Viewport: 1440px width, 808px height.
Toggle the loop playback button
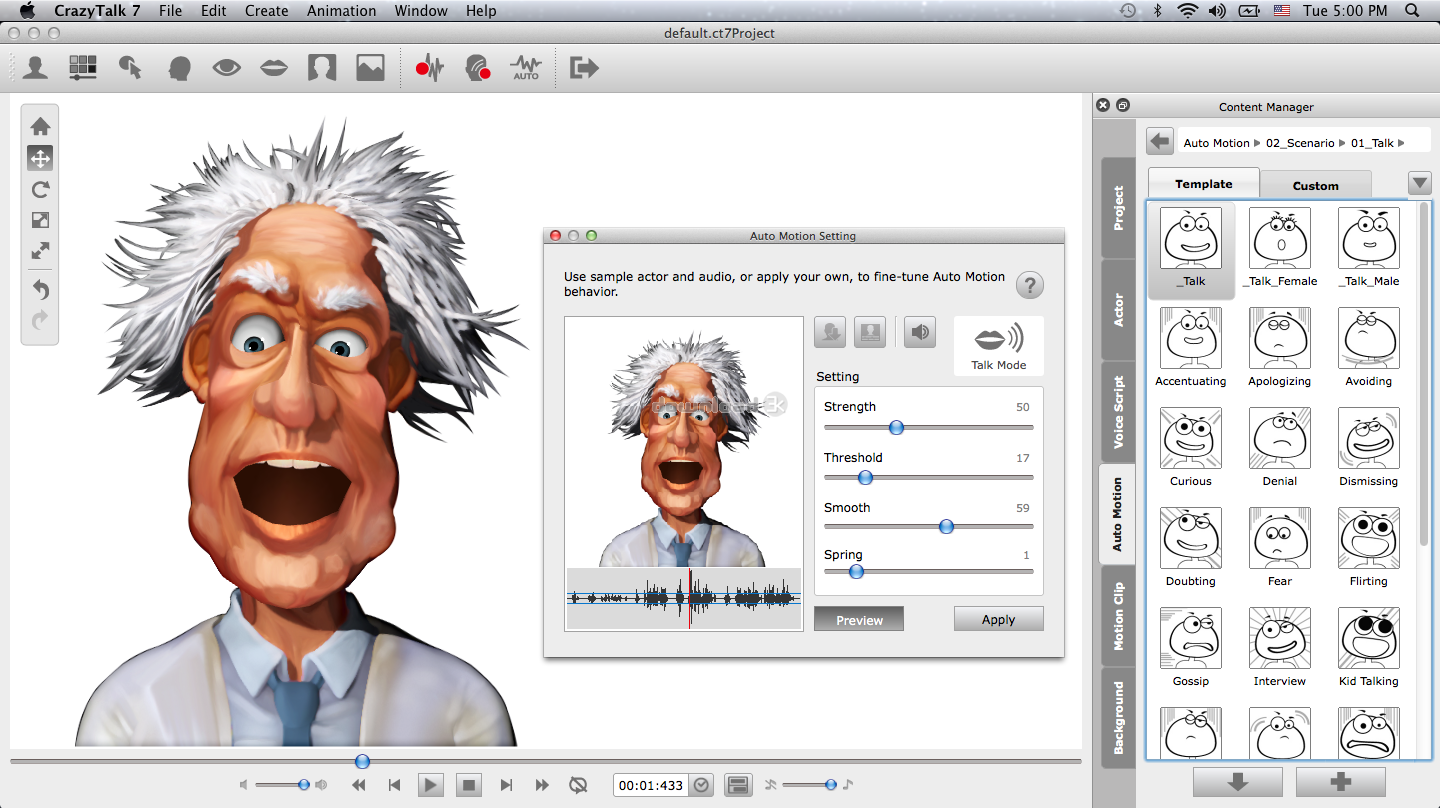578,785
